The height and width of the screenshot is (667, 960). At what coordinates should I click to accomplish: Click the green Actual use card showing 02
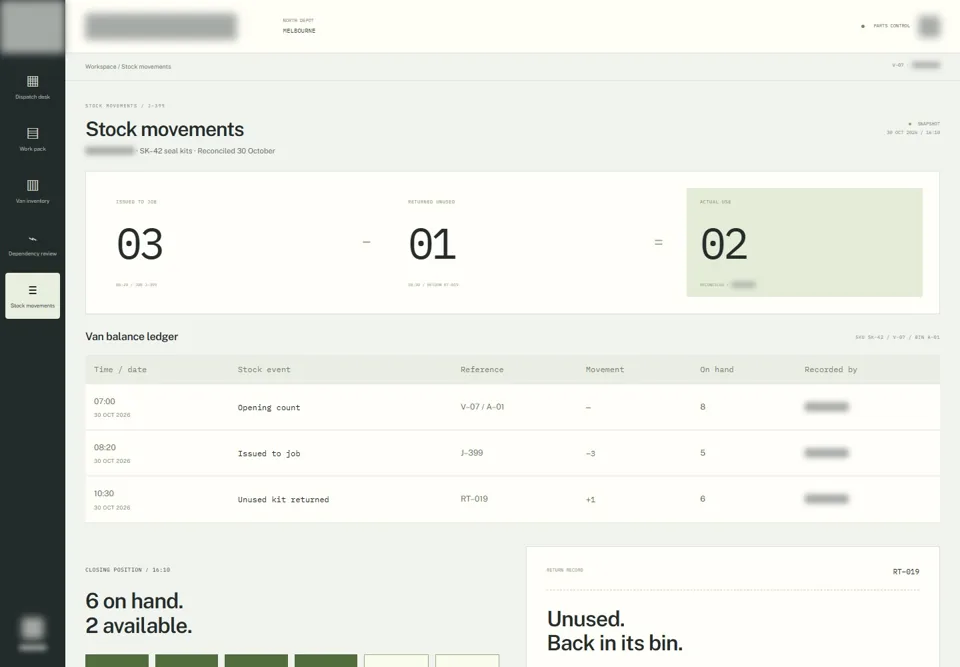click(x=804, y=243)
